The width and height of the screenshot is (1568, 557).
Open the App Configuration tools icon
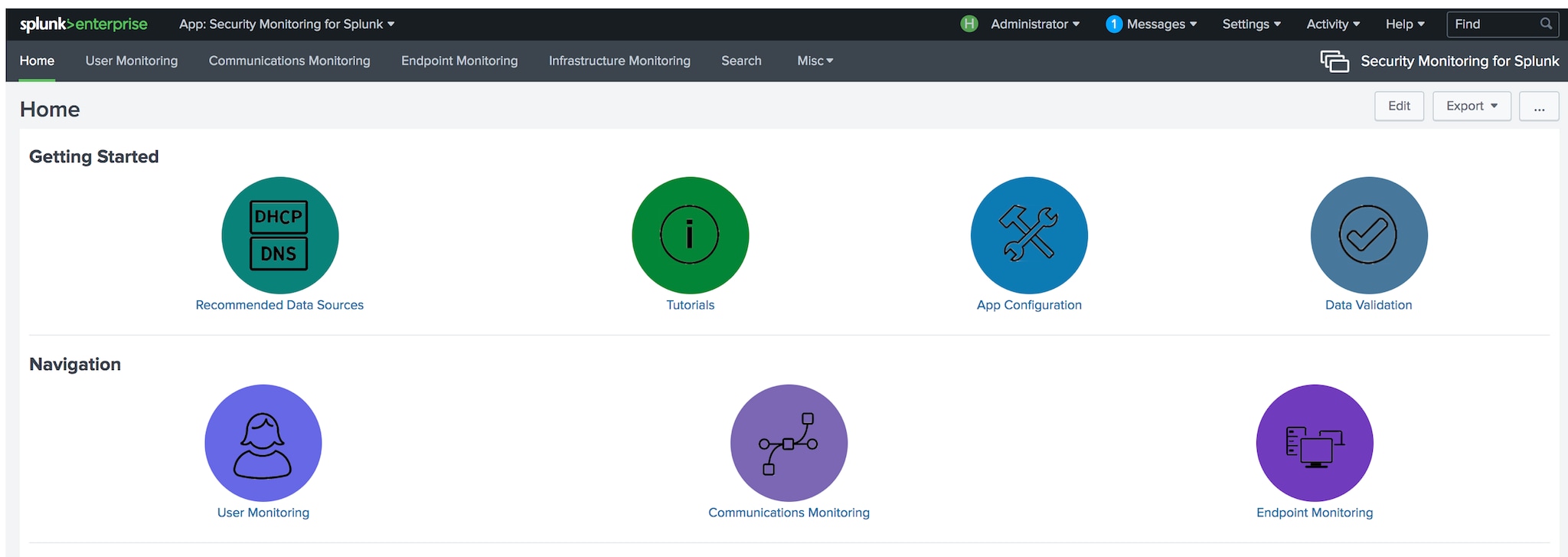click(x=1030, y=235)
